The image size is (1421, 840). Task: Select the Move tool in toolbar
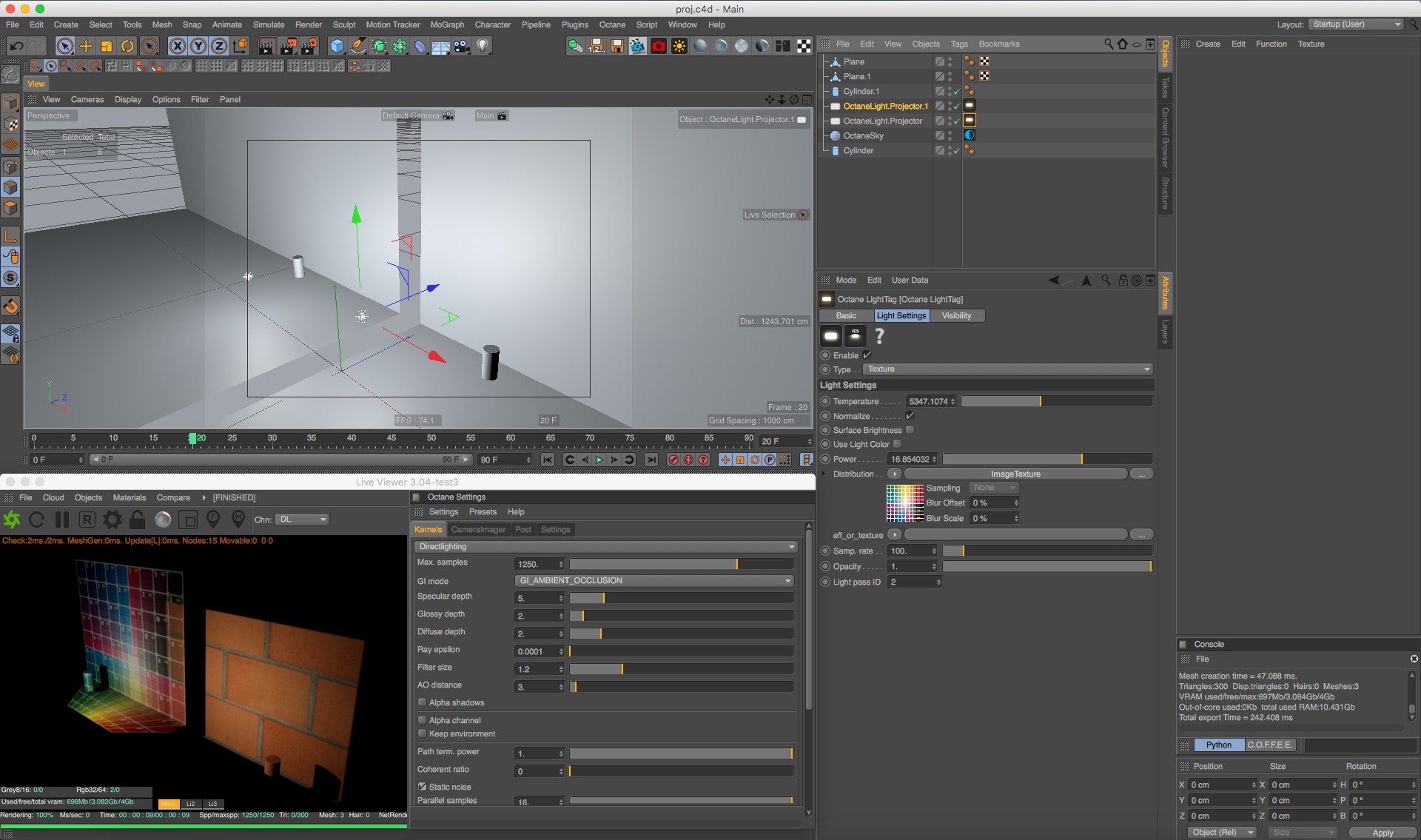86,46
